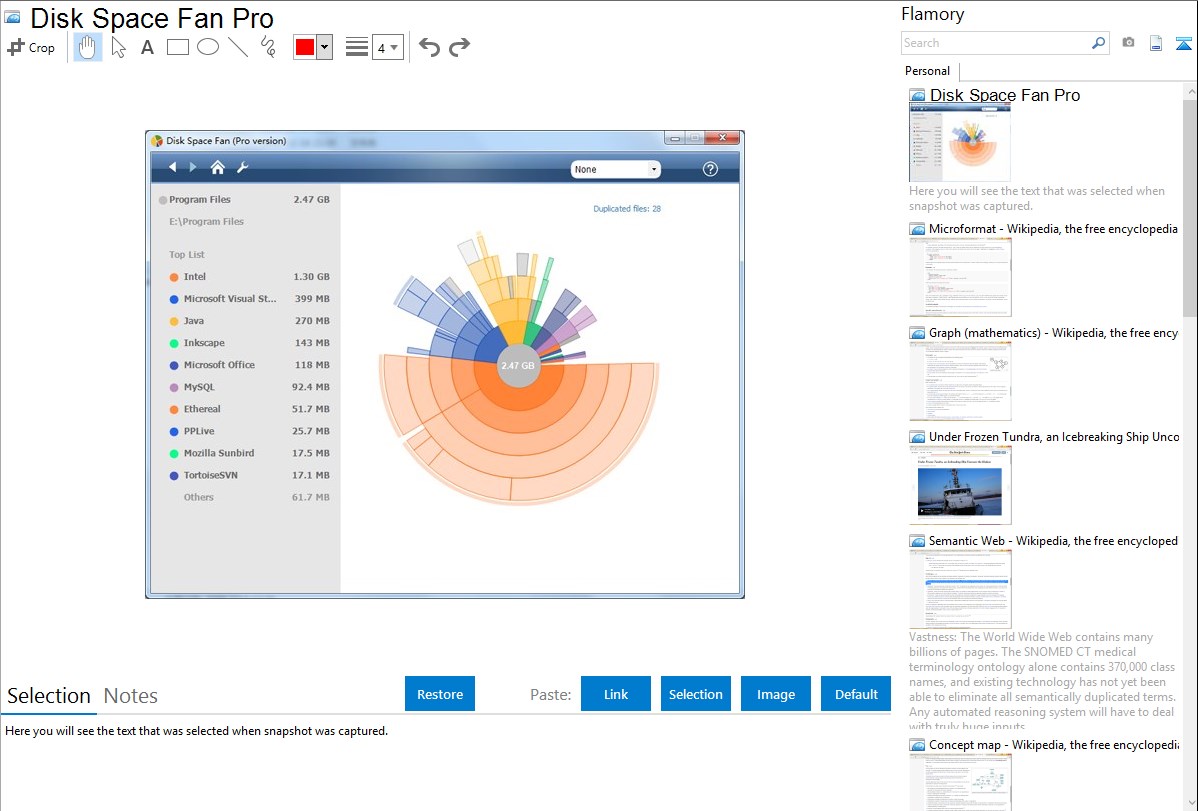Open the icebreaking ship snapshot thumbnail
This screenshot has width=1198, height=811.
(960, 485)
